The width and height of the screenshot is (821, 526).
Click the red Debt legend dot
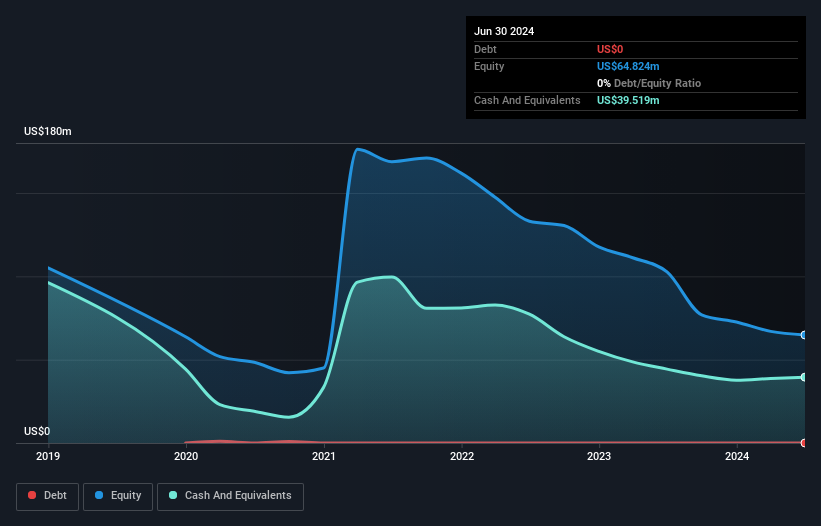pyautogui.click(x=32, y=495)
